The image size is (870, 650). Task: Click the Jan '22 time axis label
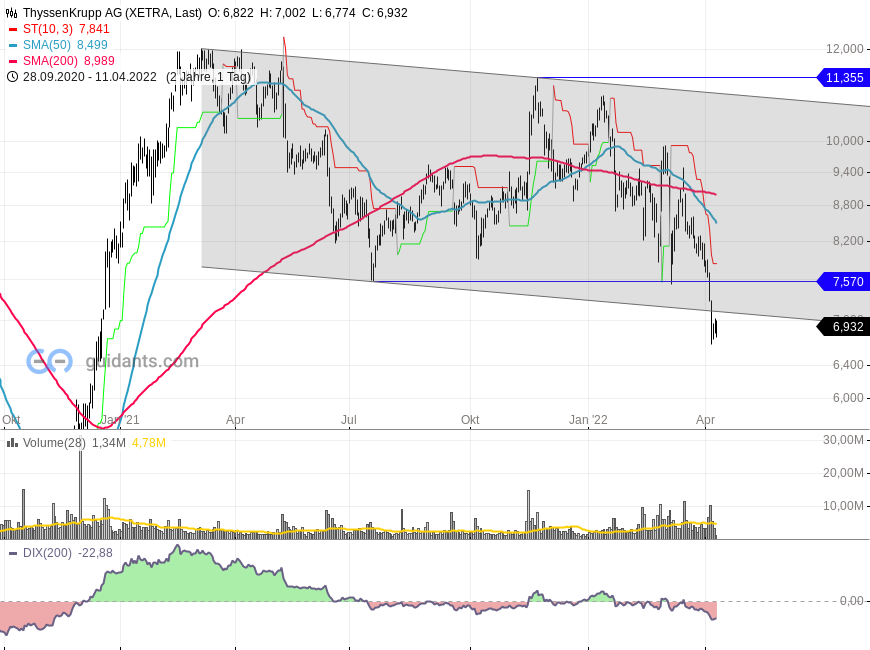coord(588,420)
